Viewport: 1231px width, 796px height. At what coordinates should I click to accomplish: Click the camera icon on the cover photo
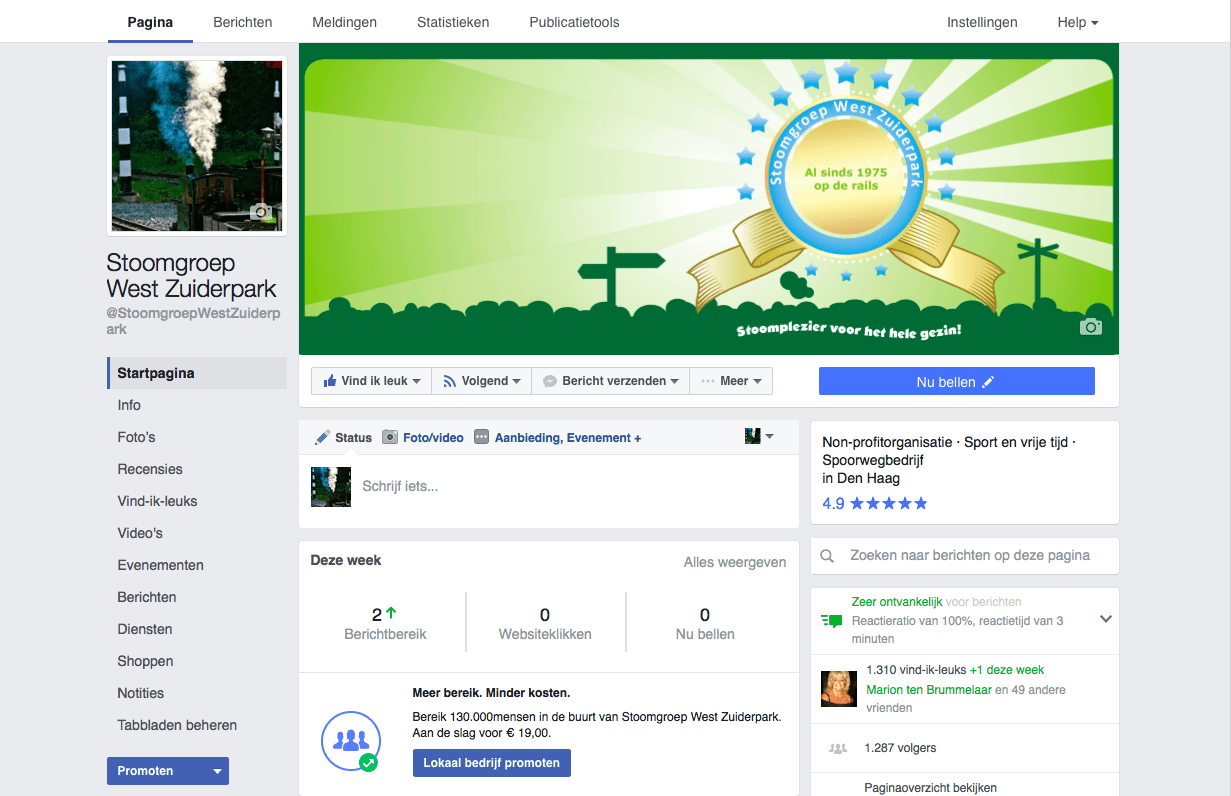(x=1091, y=327)
